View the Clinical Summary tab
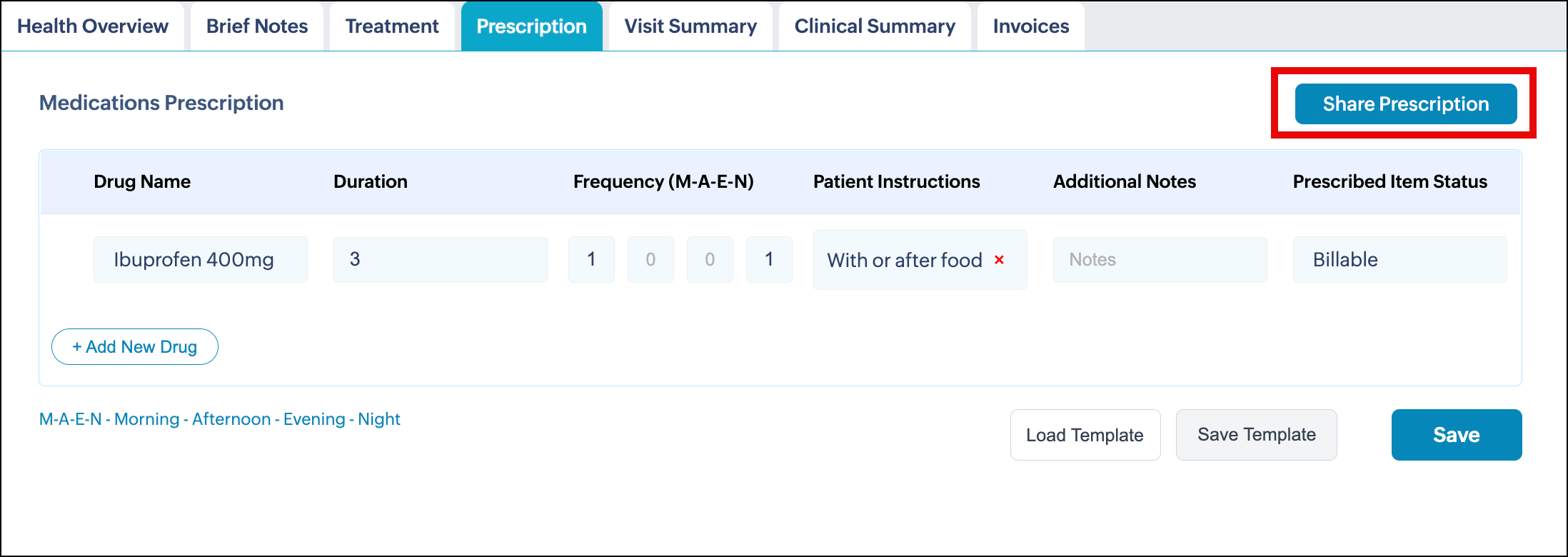This screenshot has width=1568, height=557. tap(875, 26)
